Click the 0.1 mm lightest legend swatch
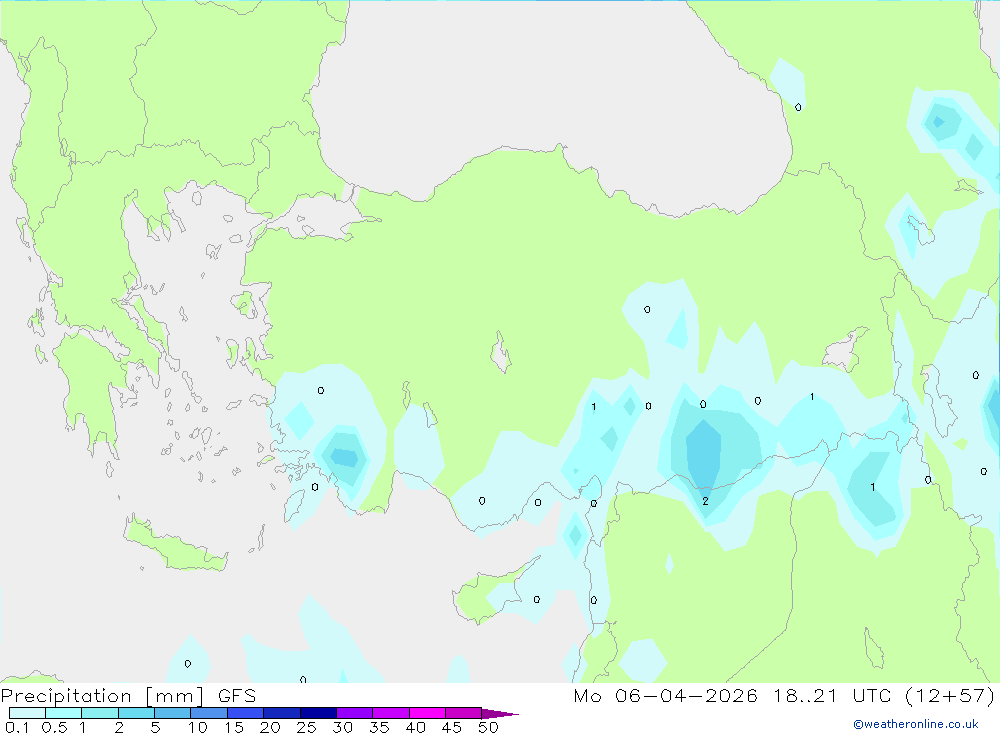Screen dimensions: 1000x733 point(27,713)
